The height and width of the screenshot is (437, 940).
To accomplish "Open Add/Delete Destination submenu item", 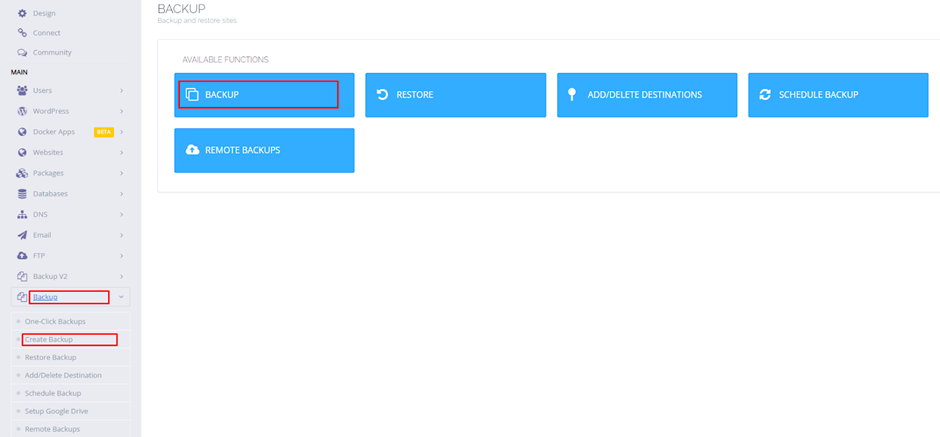I will [71, 375].
